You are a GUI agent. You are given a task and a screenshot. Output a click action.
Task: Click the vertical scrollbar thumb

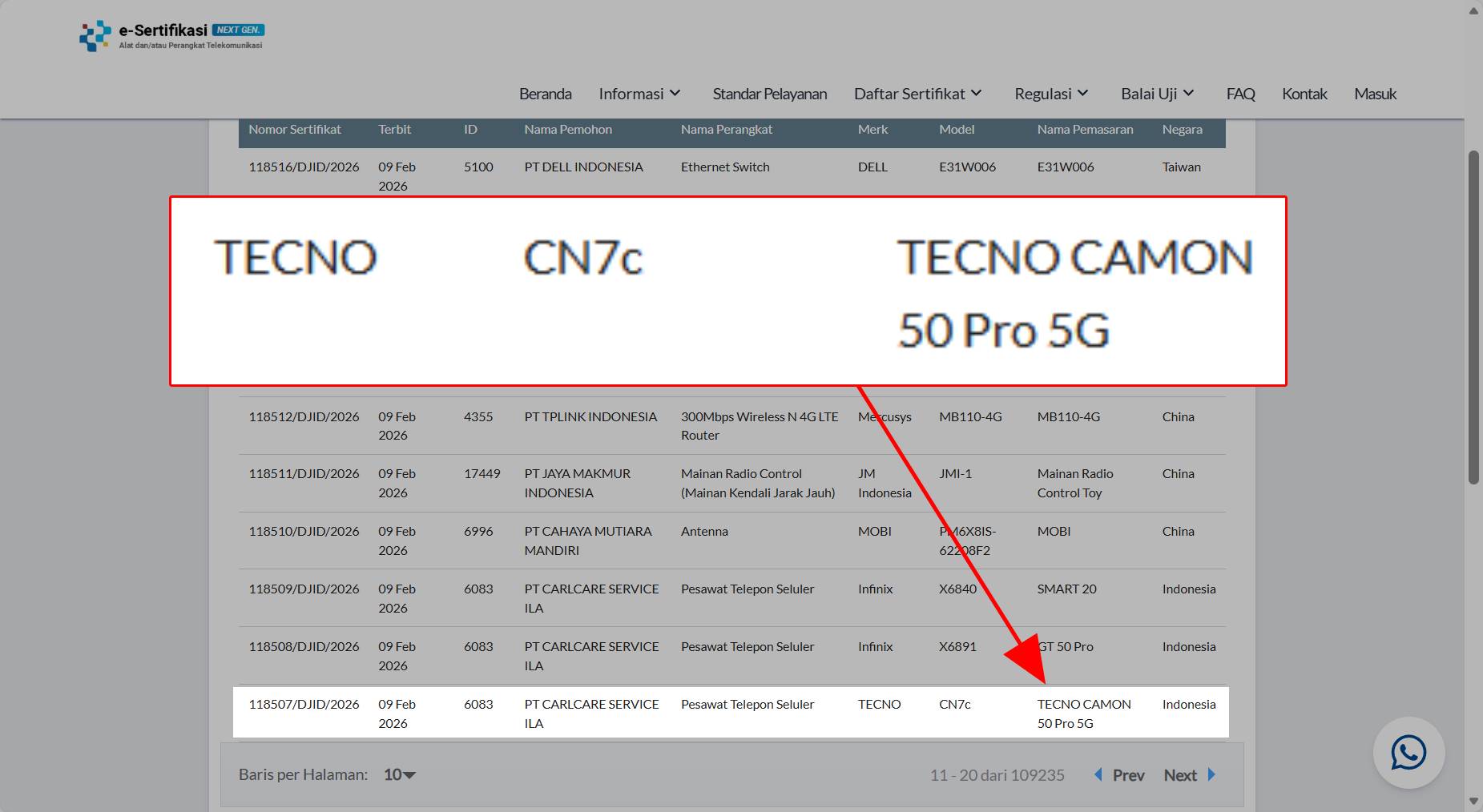point(1473,317)
